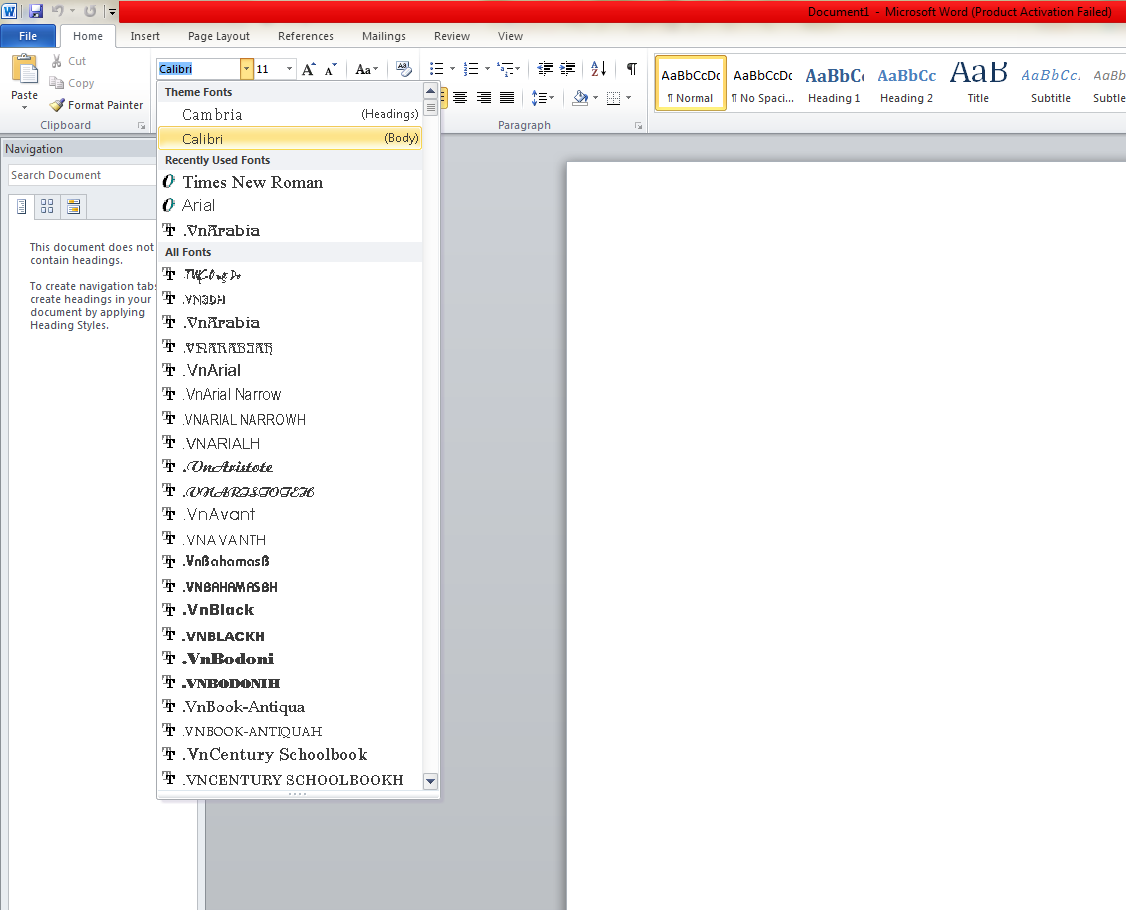The height and width of the screenshot is (910, 1126).
Task: Select Calibri body font
Action: [289, 139]
